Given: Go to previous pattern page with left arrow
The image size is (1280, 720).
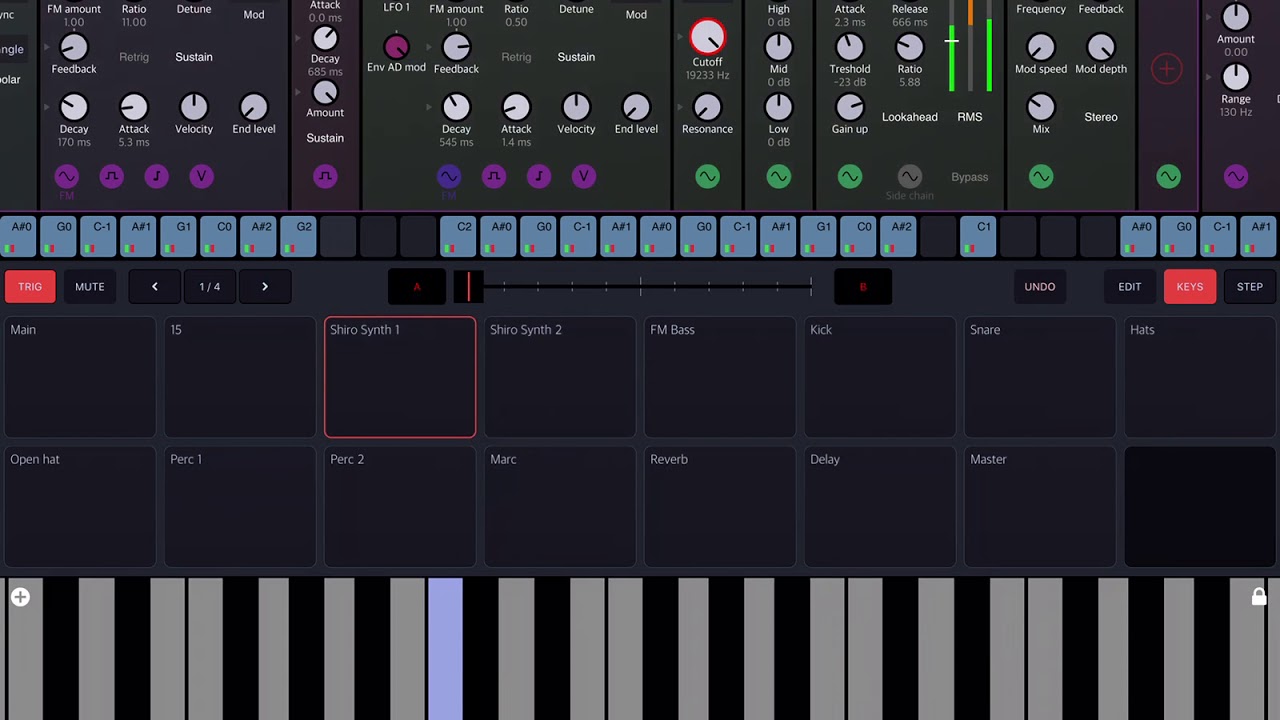Looking at the screenshot, I should point(154,287).
